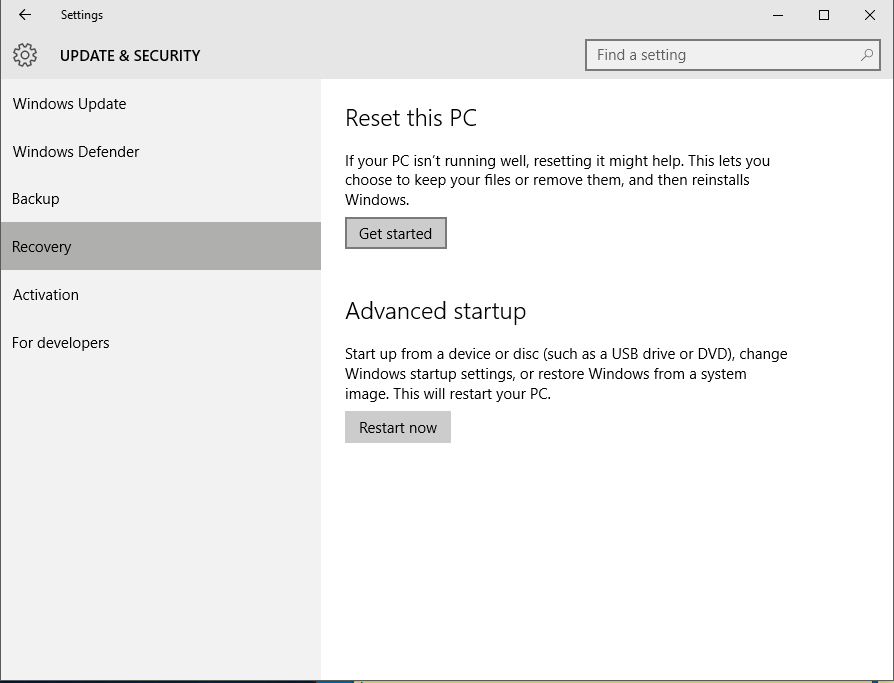Screen dimensions: 894x683
Task: Click Get started under Reset this PC
Action: click(396, 233)
